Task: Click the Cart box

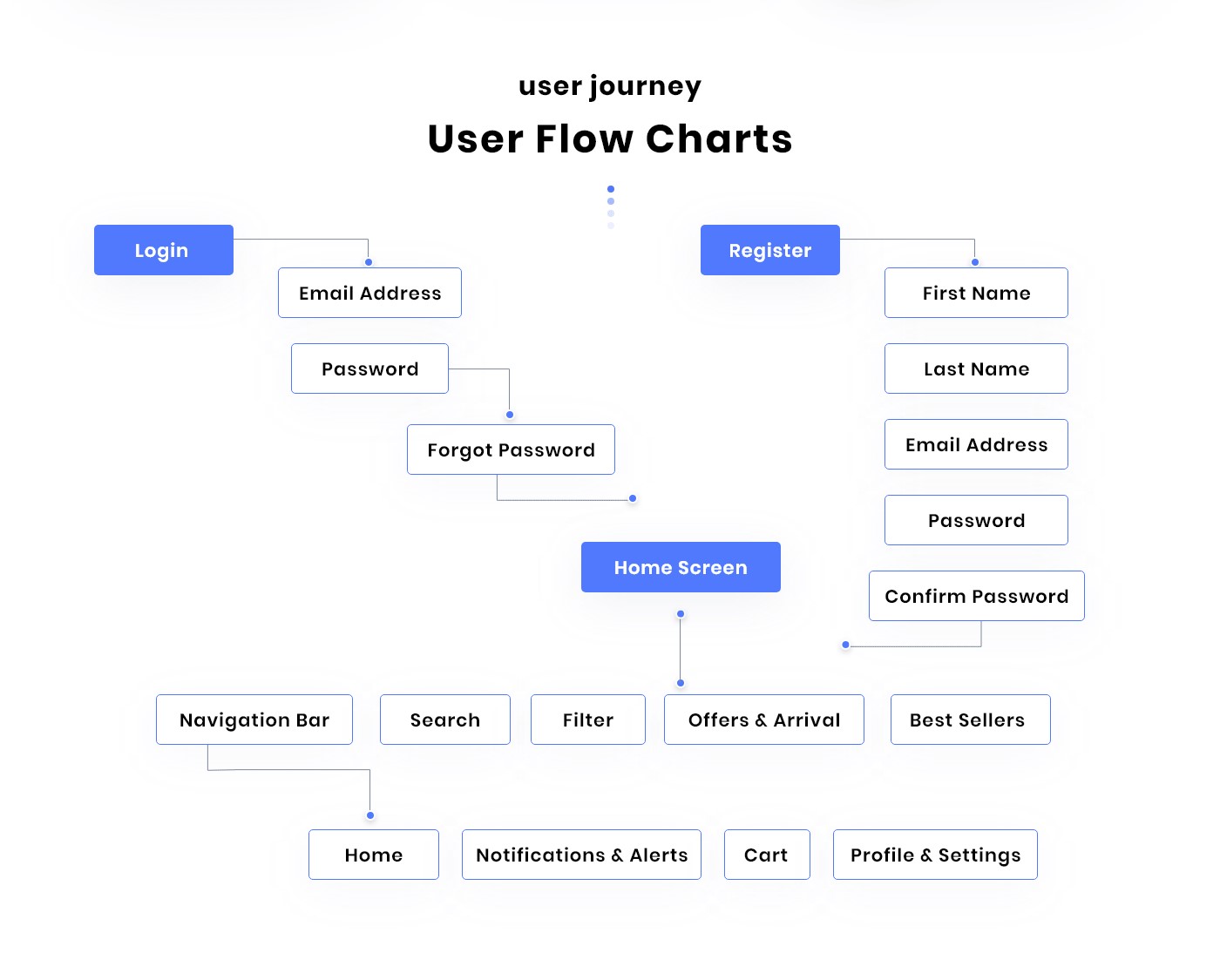Action: (767, 855)
